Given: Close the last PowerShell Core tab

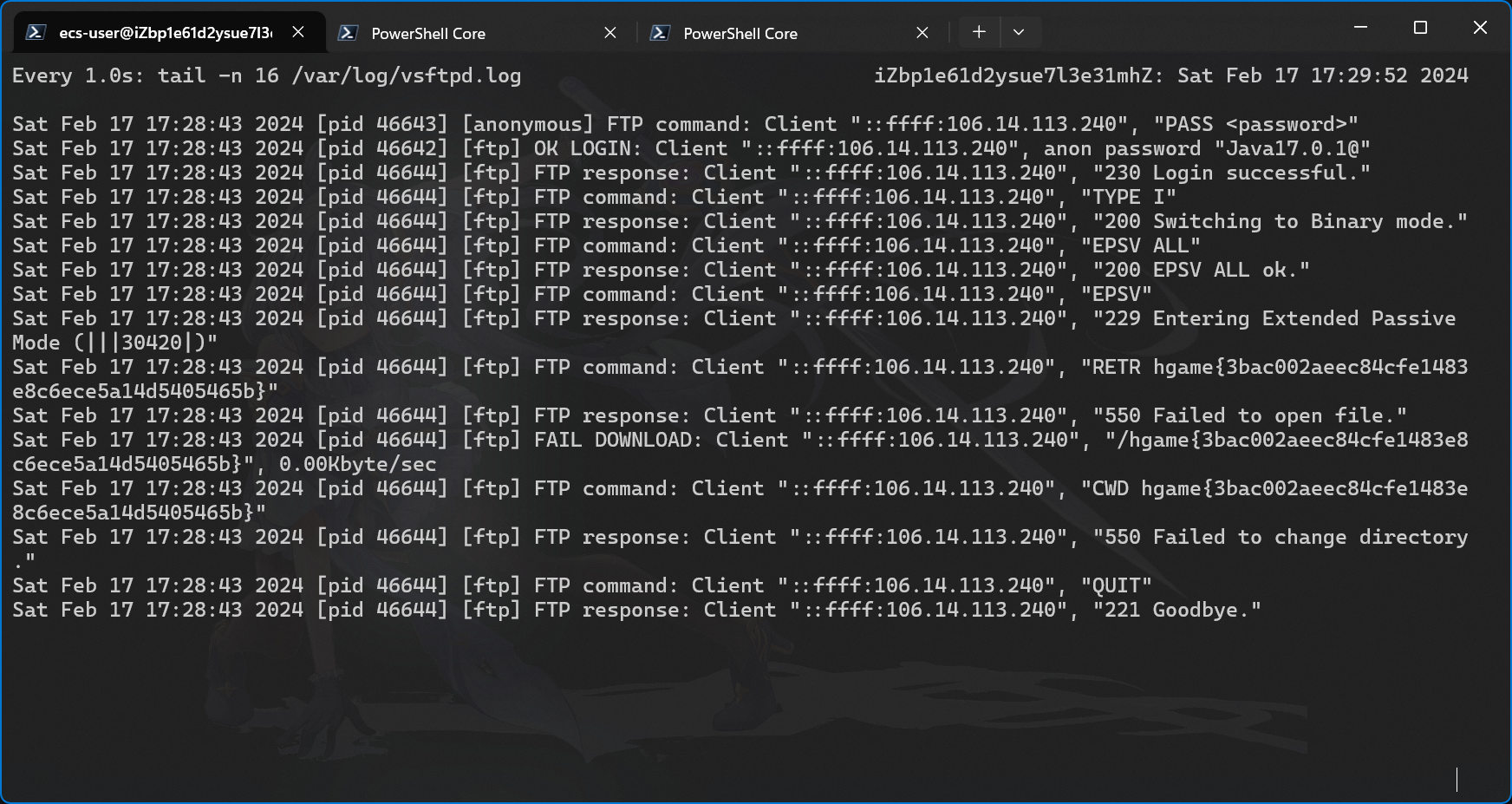Looking at the screenshot, I should point(922,33).
